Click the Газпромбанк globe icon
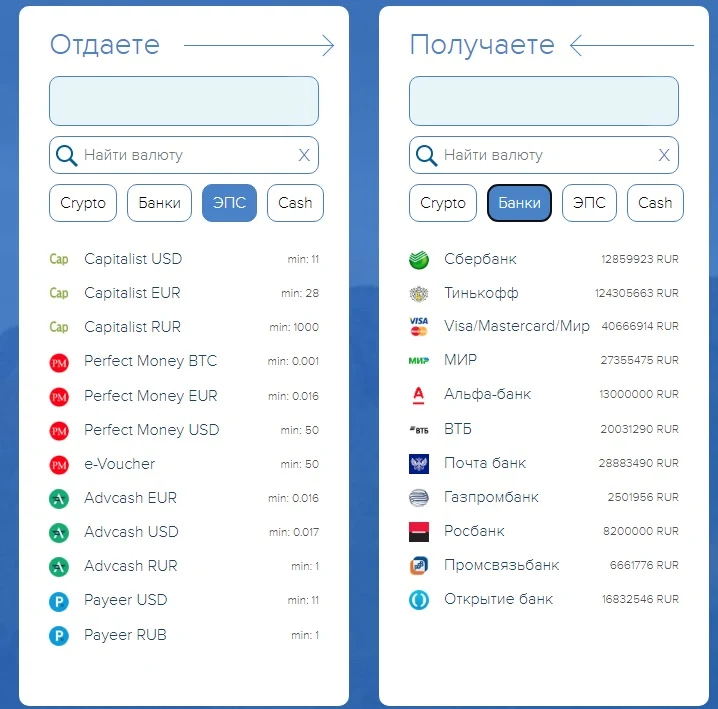Screen dimensions: 718x709 (419, 497)
